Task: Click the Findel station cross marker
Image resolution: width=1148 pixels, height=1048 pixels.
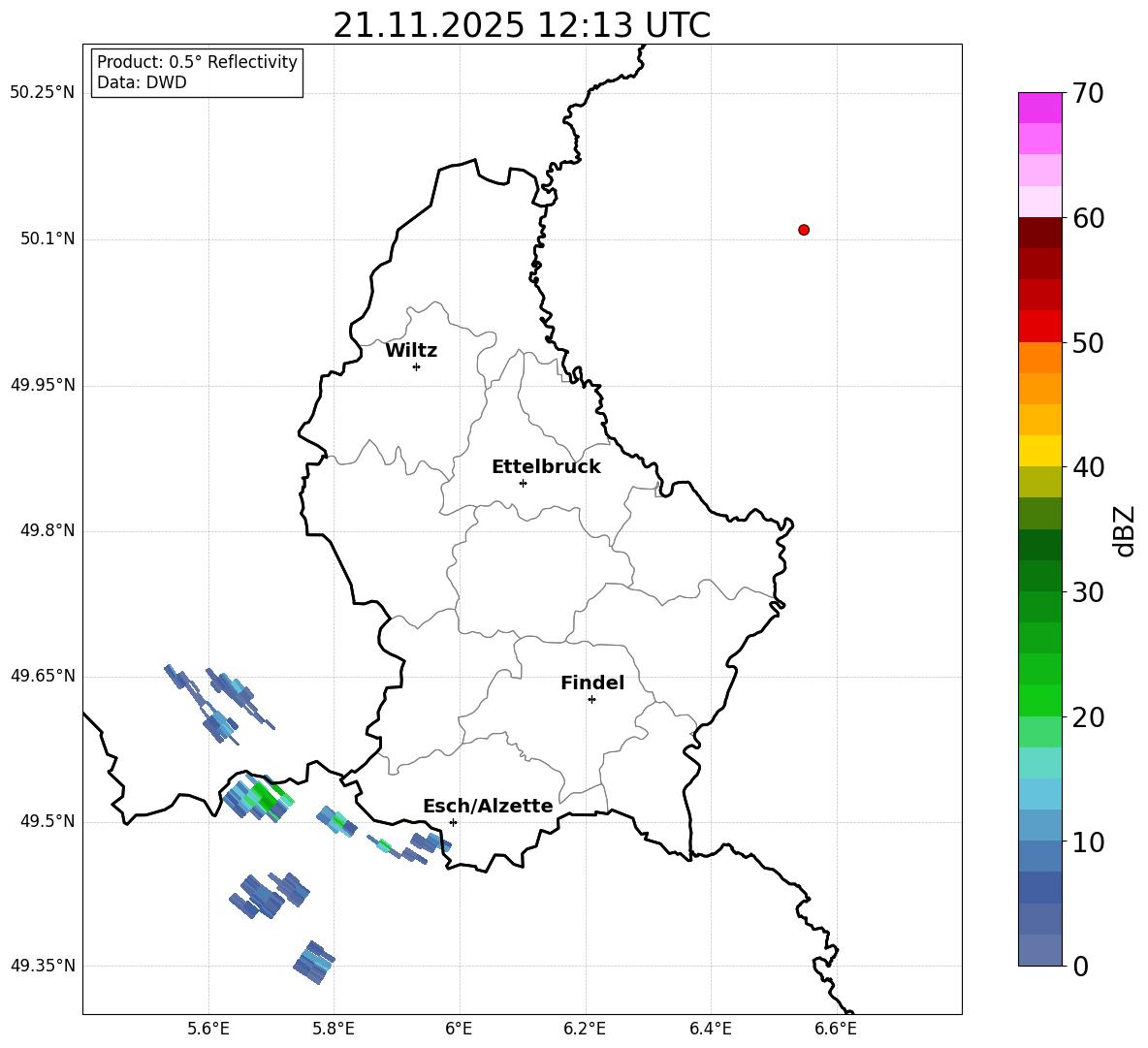Action: pyautogui.click(x=591, y=700)
